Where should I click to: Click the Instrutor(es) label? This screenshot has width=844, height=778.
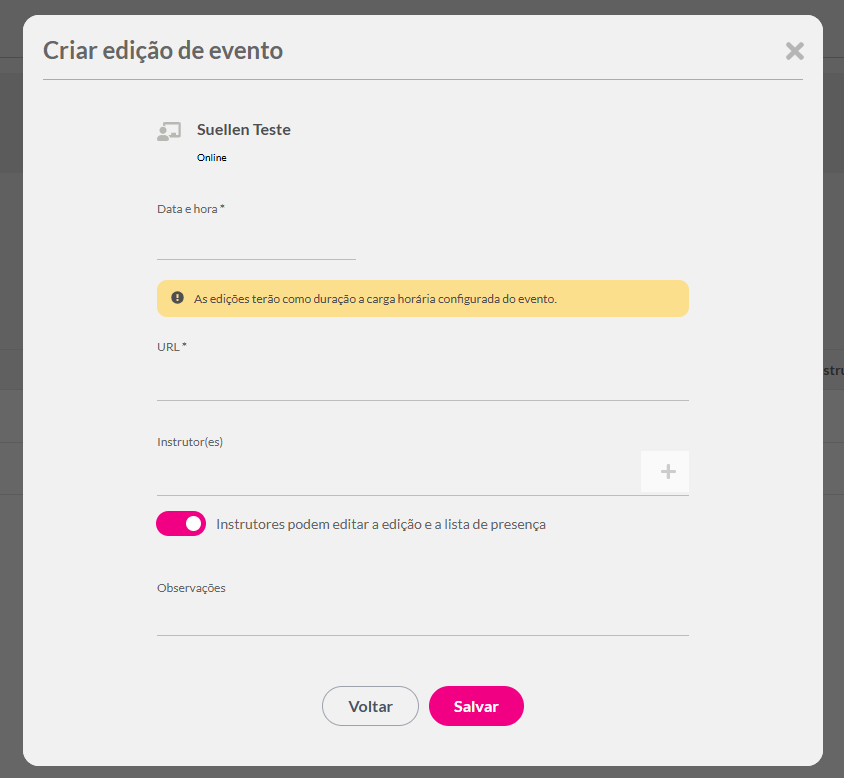coord(190,442)
